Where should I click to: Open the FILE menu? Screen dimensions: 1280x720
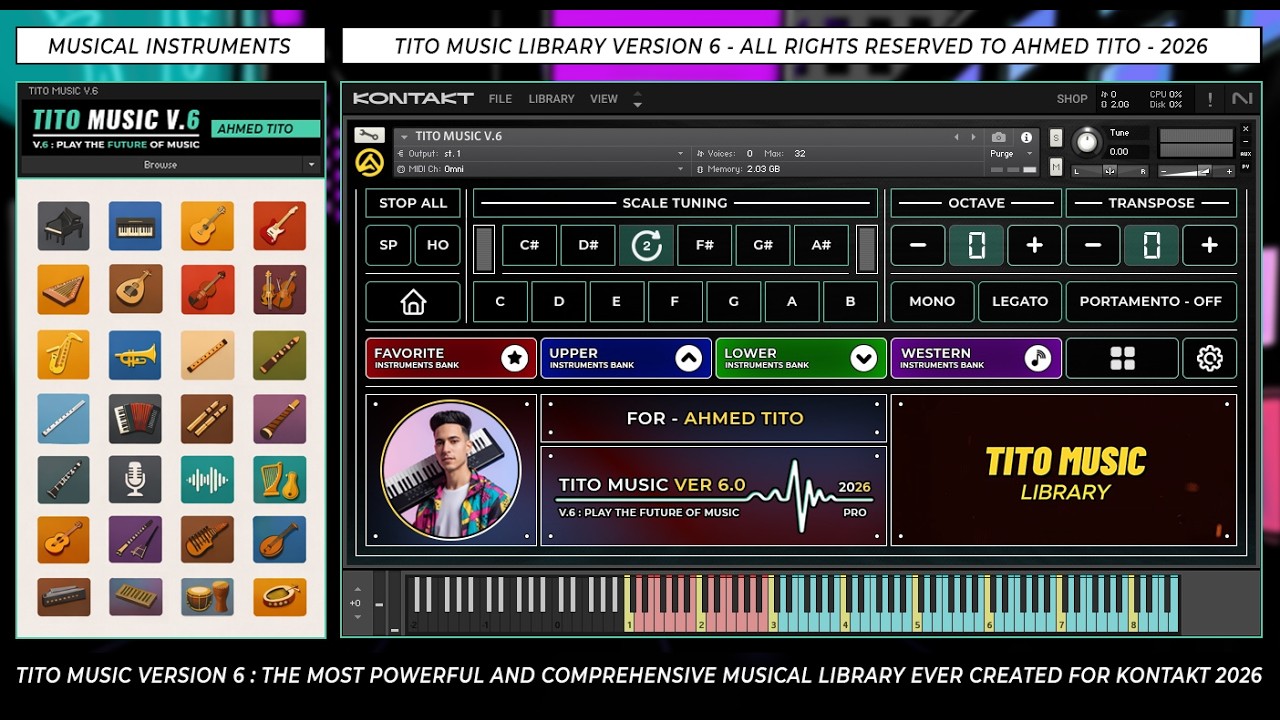click(500, 99)
